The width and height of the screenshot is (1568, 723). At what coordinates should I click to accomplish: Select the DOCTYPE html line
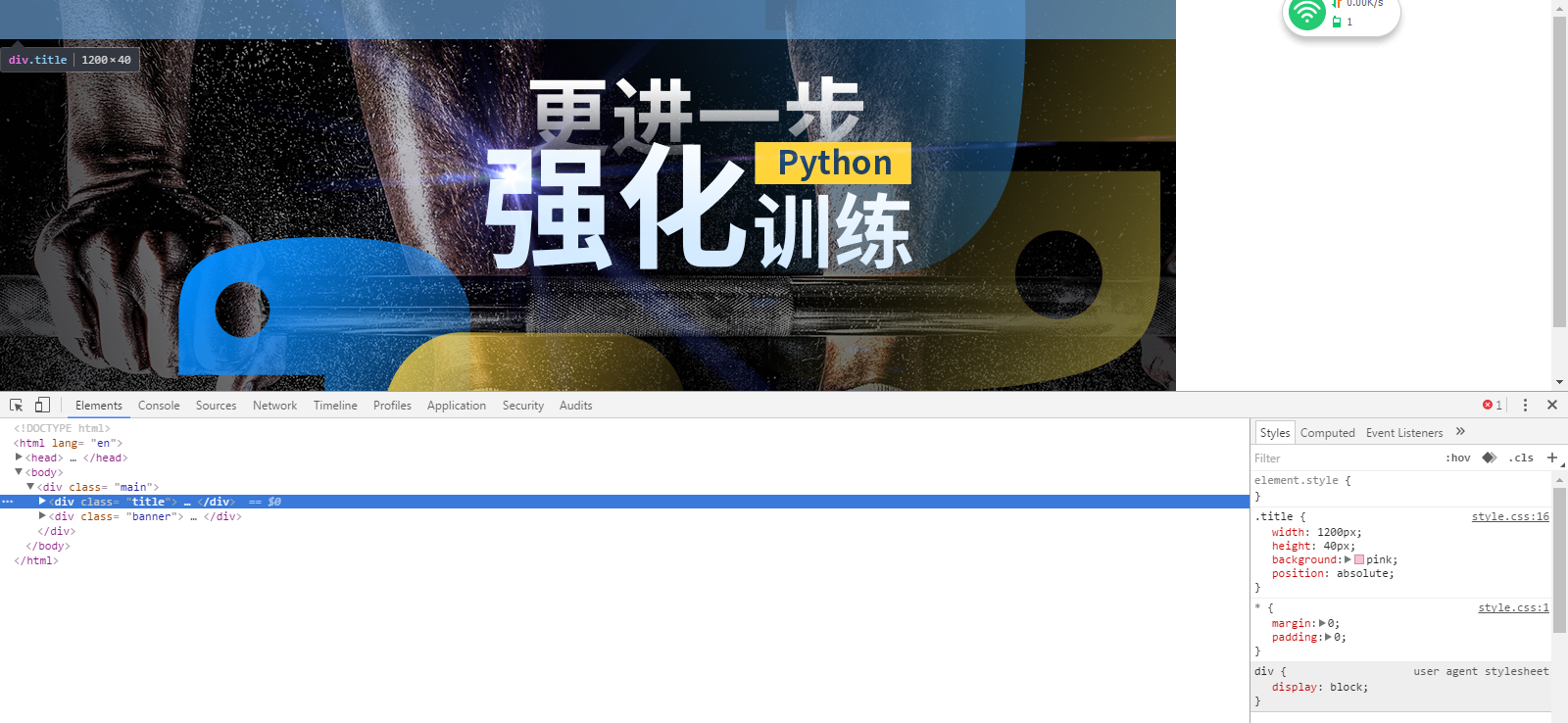[62, 428]
